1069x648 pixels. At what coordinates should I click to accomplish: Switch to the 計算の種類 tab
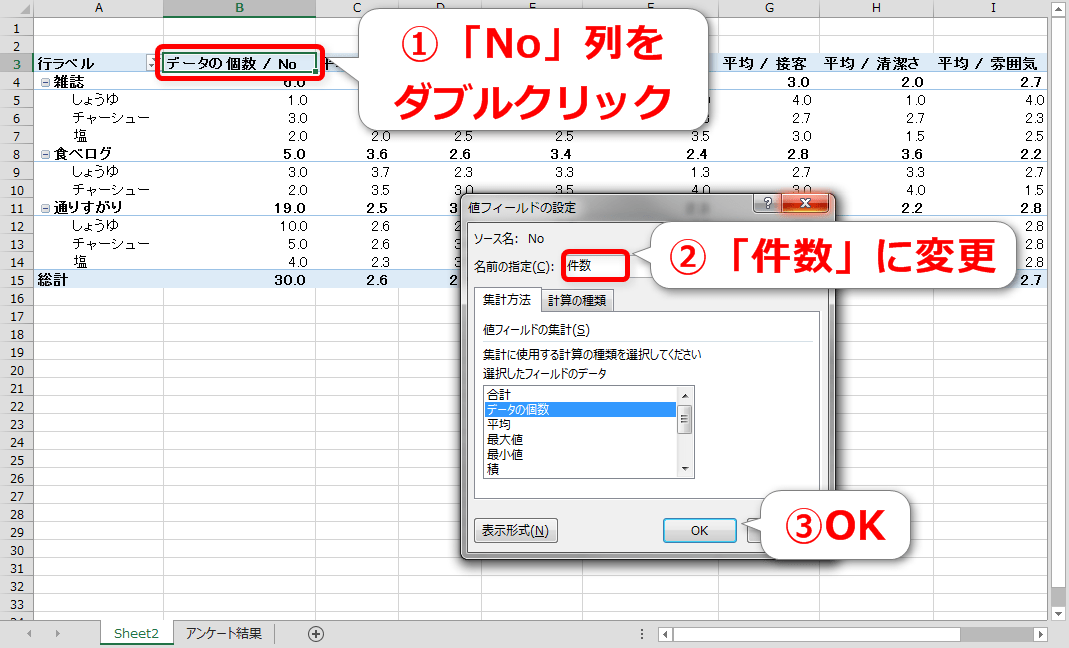pos(577,300)
